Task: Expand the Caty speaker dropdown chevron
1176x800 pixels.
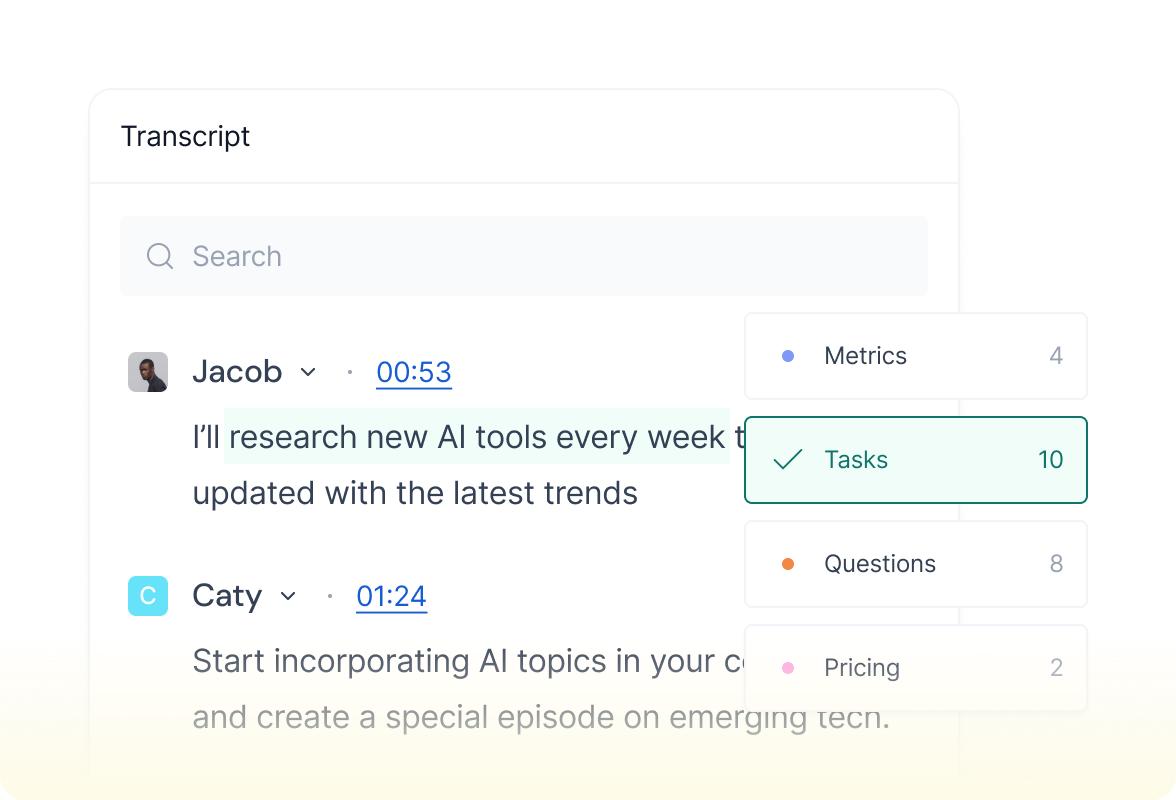Action: [288, 596]
